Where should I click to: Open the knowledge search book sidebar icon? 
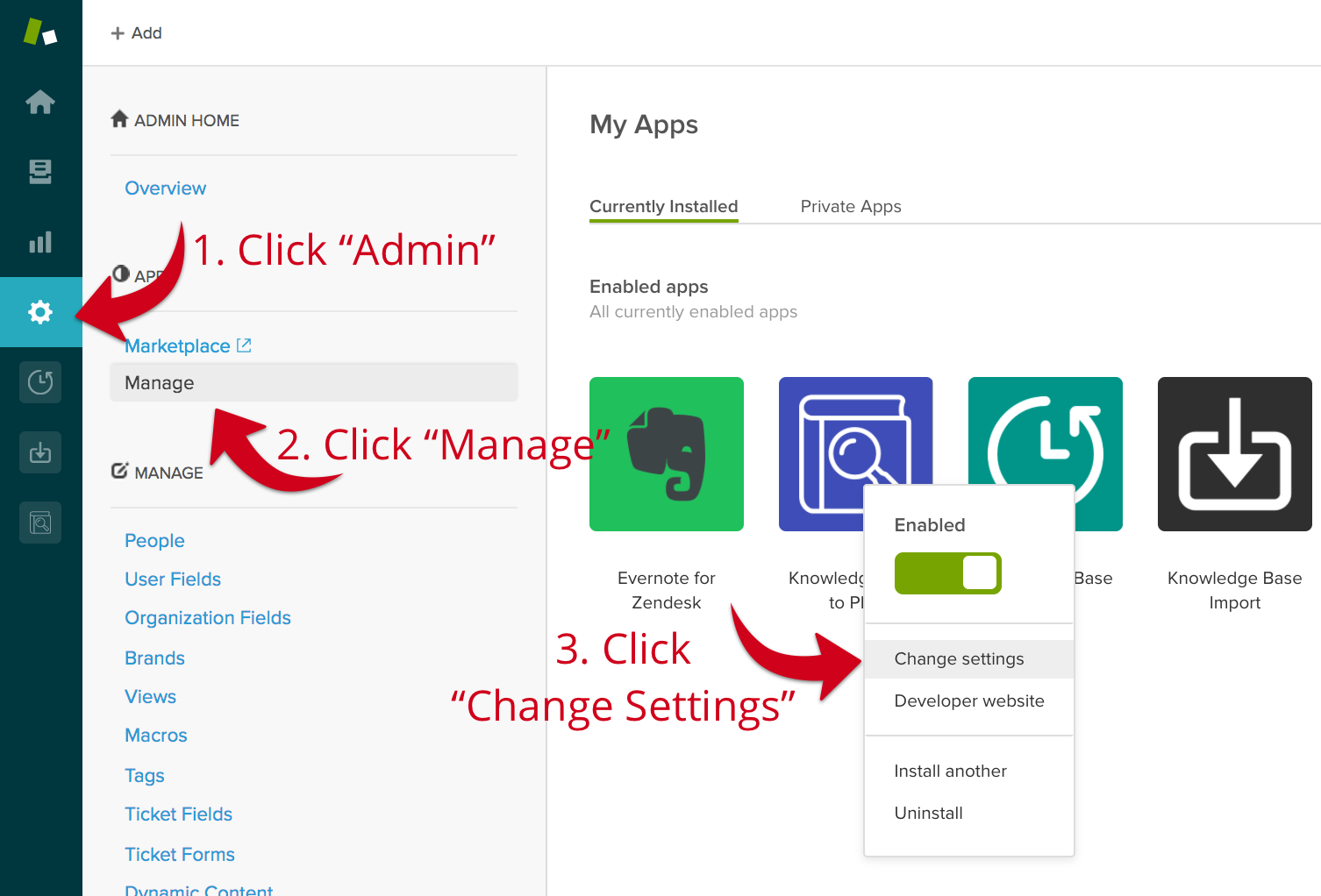click(x=40, y=523)
